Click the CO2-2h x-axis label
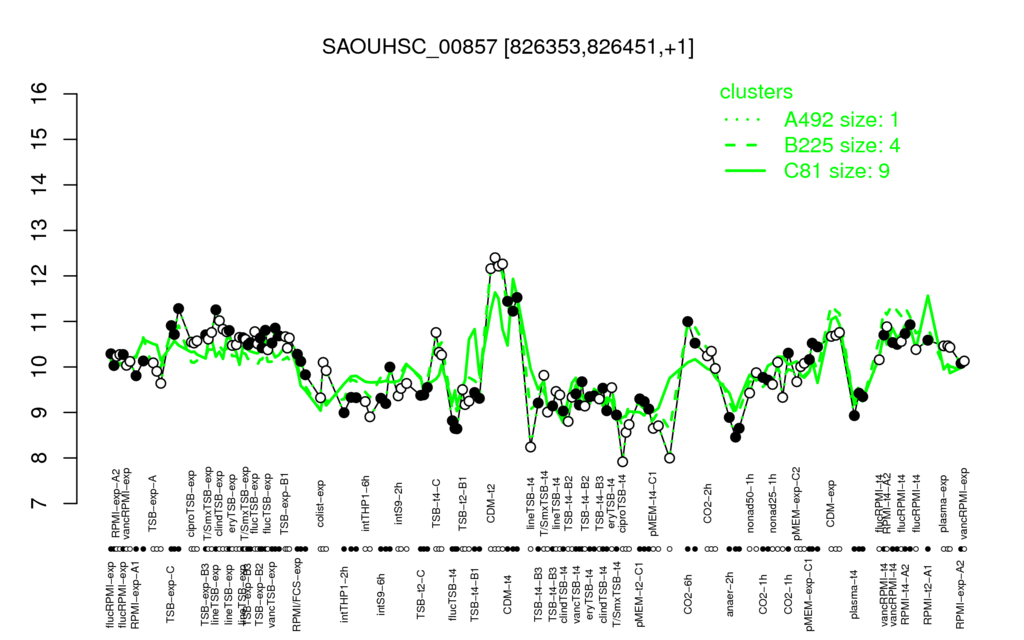The height and width of the screenshot is (640, 1024). pos(708,504)
